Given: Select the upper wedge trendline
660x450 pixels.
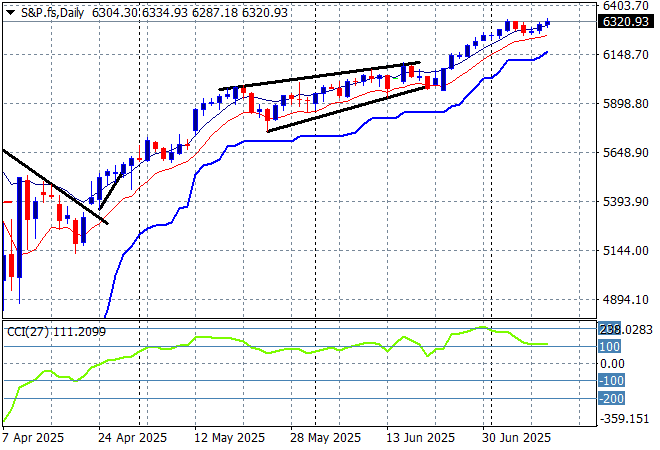Looking at the screenshot, I should [319, 76].
